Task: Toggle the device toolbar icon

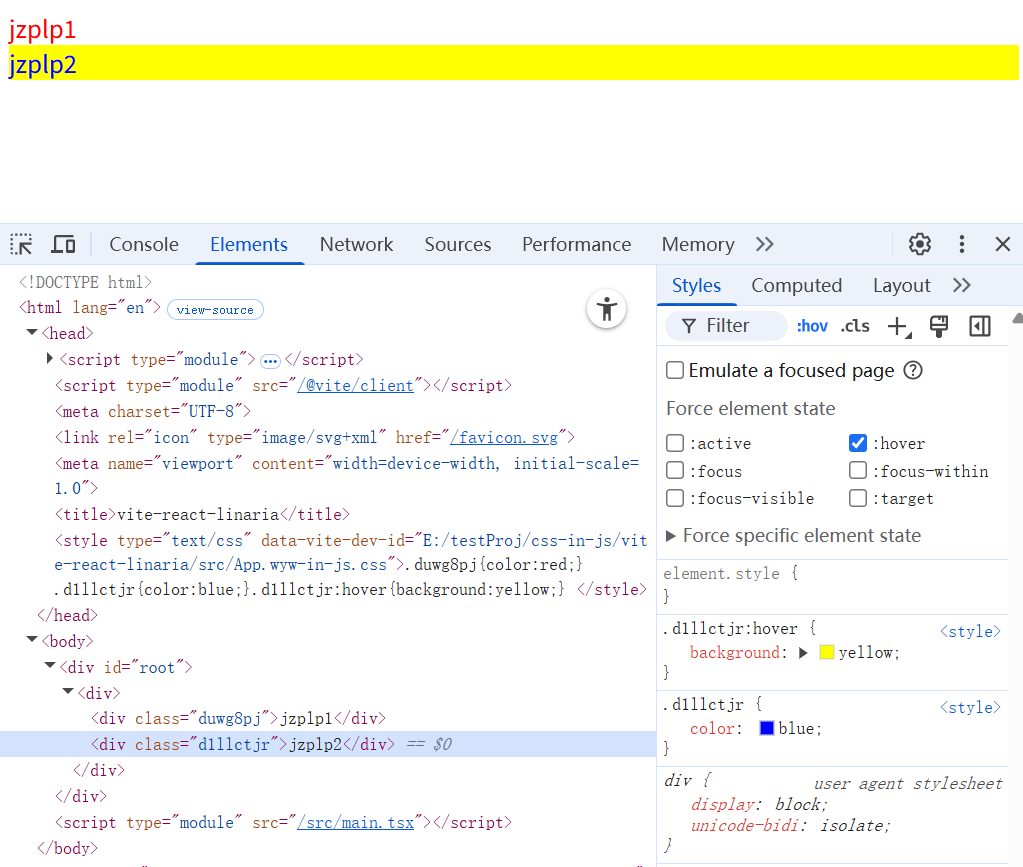Action: point(64,245)
